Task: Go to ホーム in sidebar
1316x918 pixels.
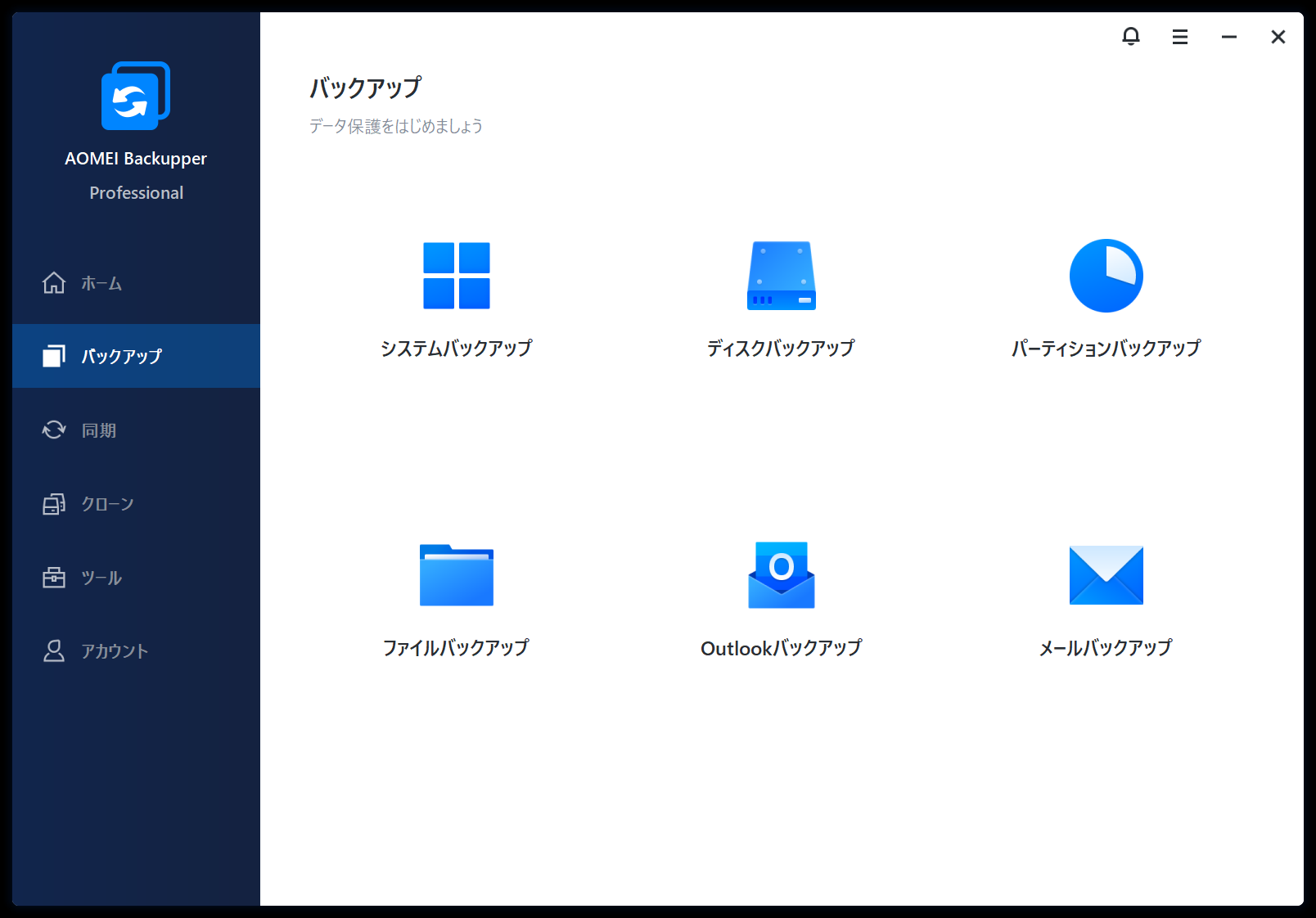Action: (101, 283)
